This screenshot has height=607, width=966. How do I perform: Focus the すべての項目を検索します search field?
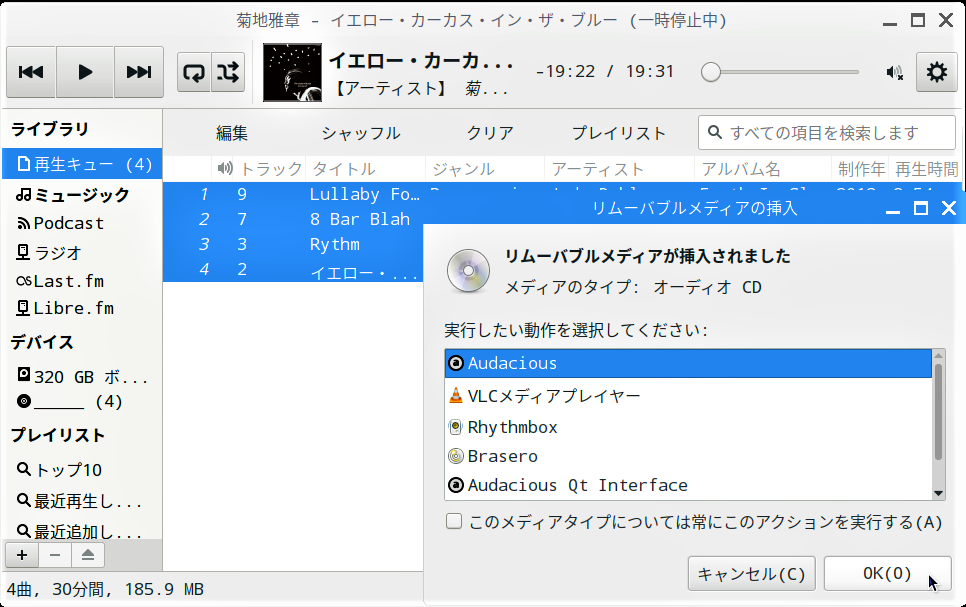[x=826, y=132]
